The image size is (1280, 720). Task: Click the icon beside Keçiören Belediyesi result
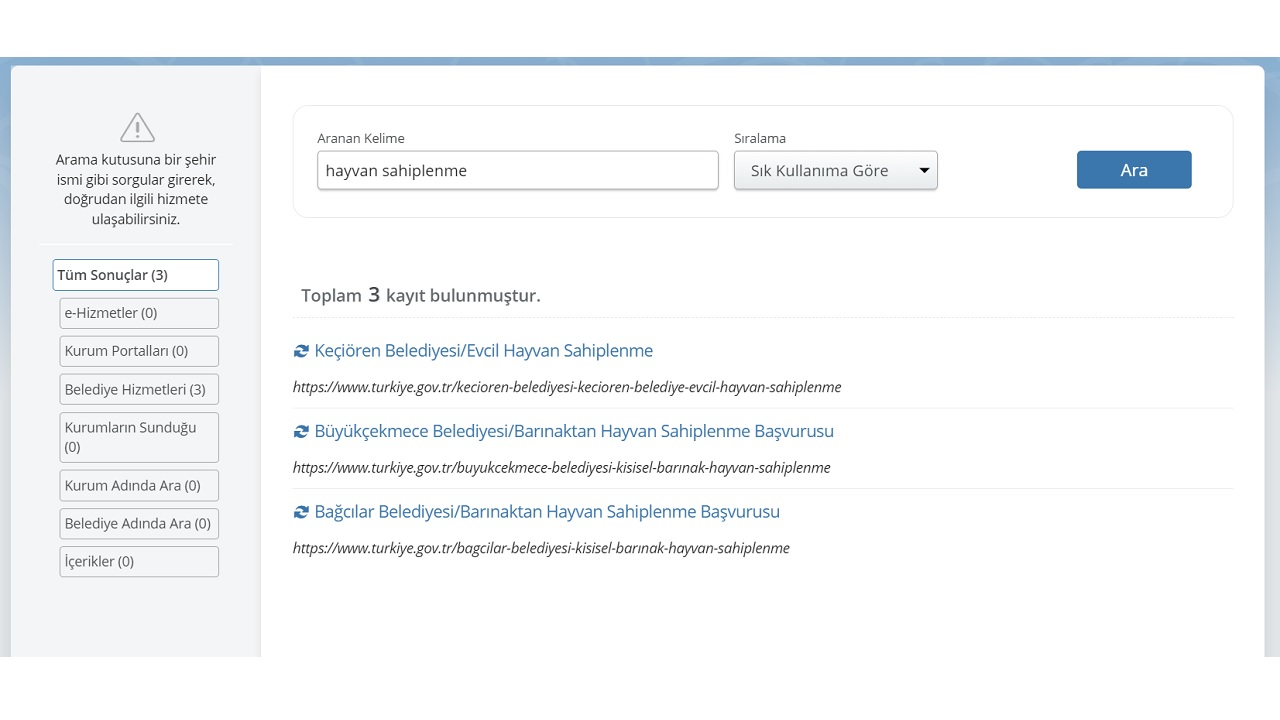click(x=301, y=351)
